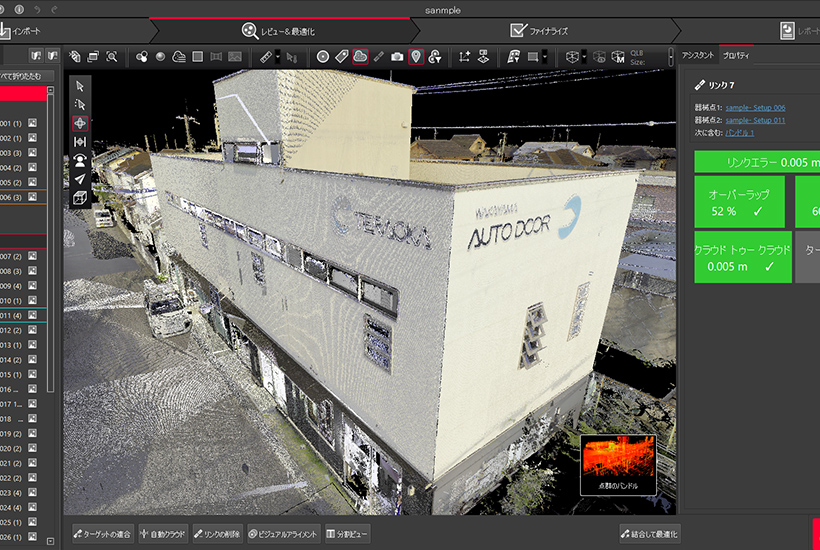Toggle the first map view button
Image resolution: width=820 pixels, height=550 pixels.
click(x=36, y=55)
